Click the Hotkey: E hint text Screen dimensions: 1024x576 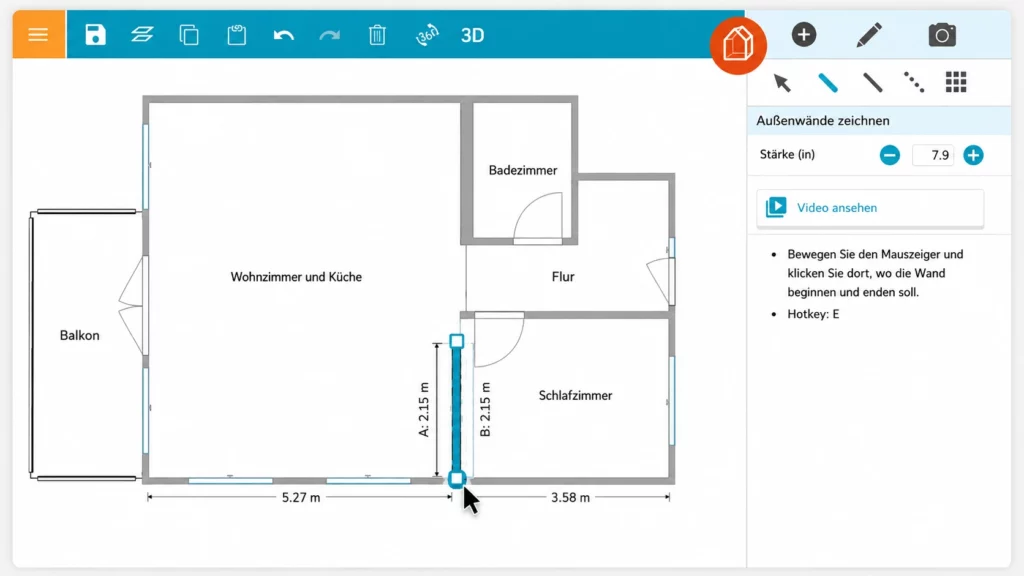813,314
